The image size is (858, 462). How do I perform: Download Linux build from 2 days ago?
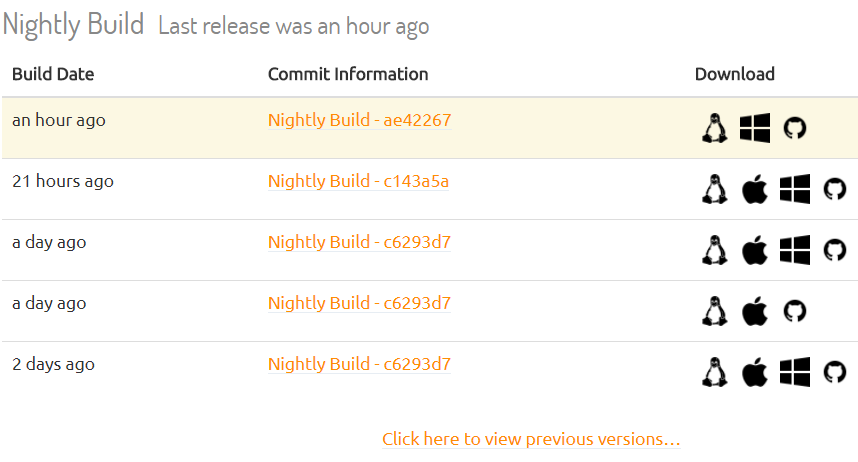coord(715,372)
